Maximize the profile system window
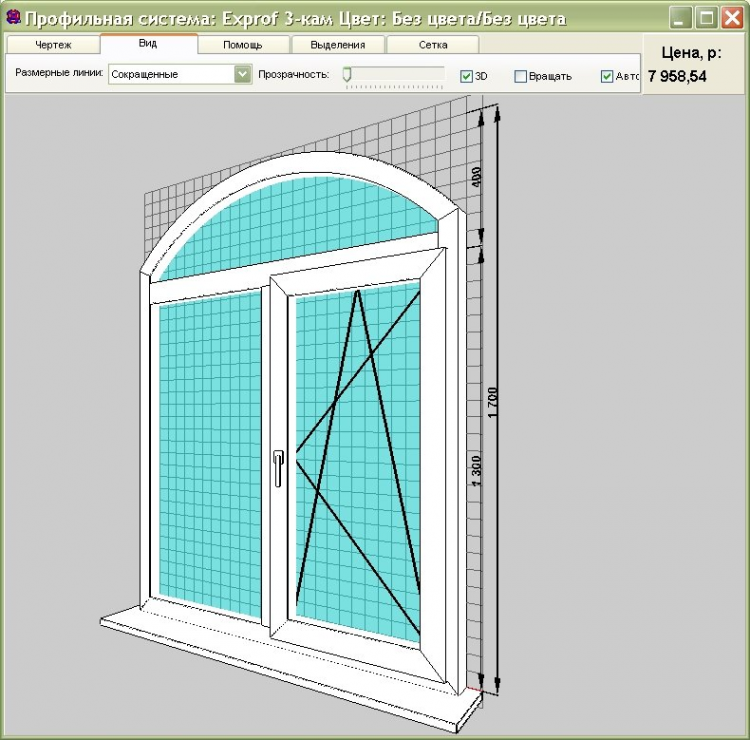This screenshot has width=750, height=740. 706,18
